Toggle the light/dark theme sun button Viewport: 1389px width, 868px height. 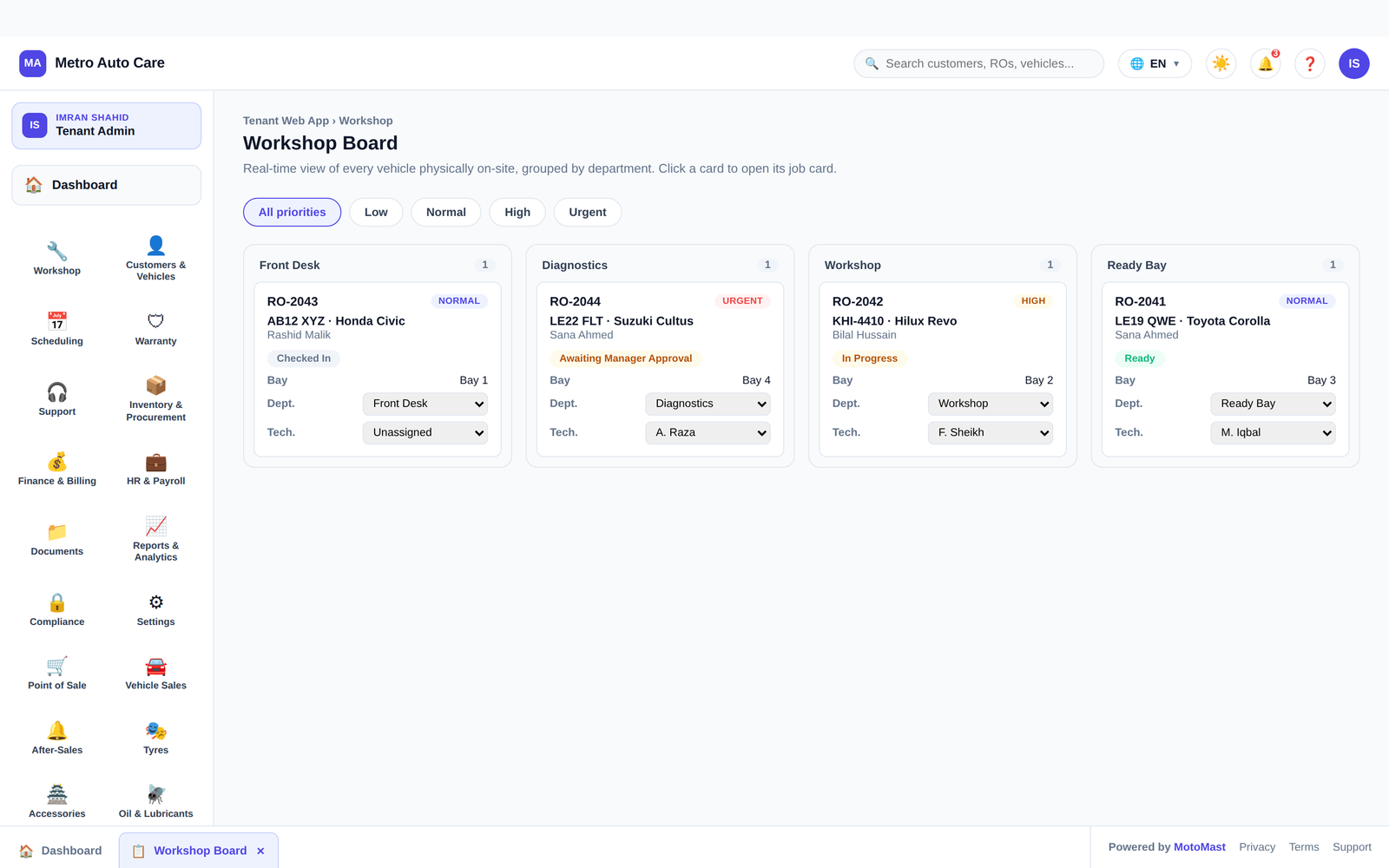click(x=1221, y=63)
